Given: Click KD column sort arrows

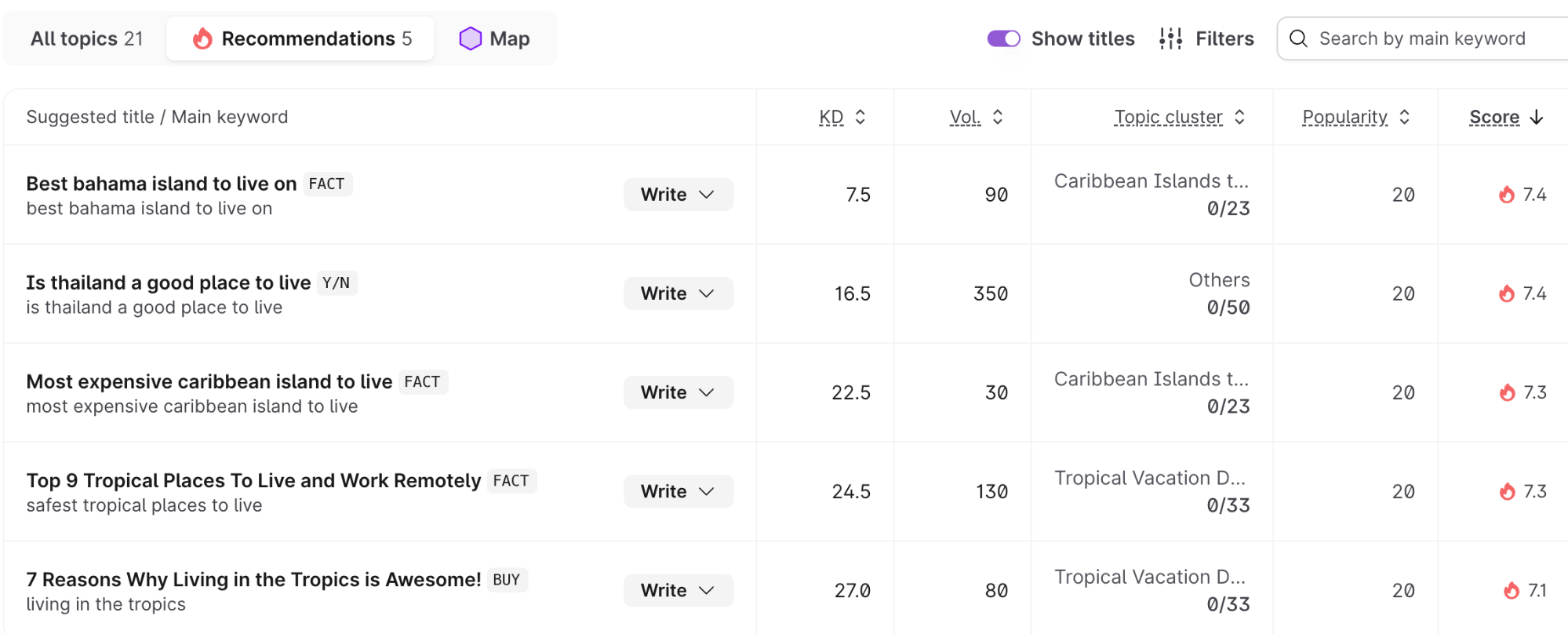Looking at the screenshot, I should pos(860,117).
